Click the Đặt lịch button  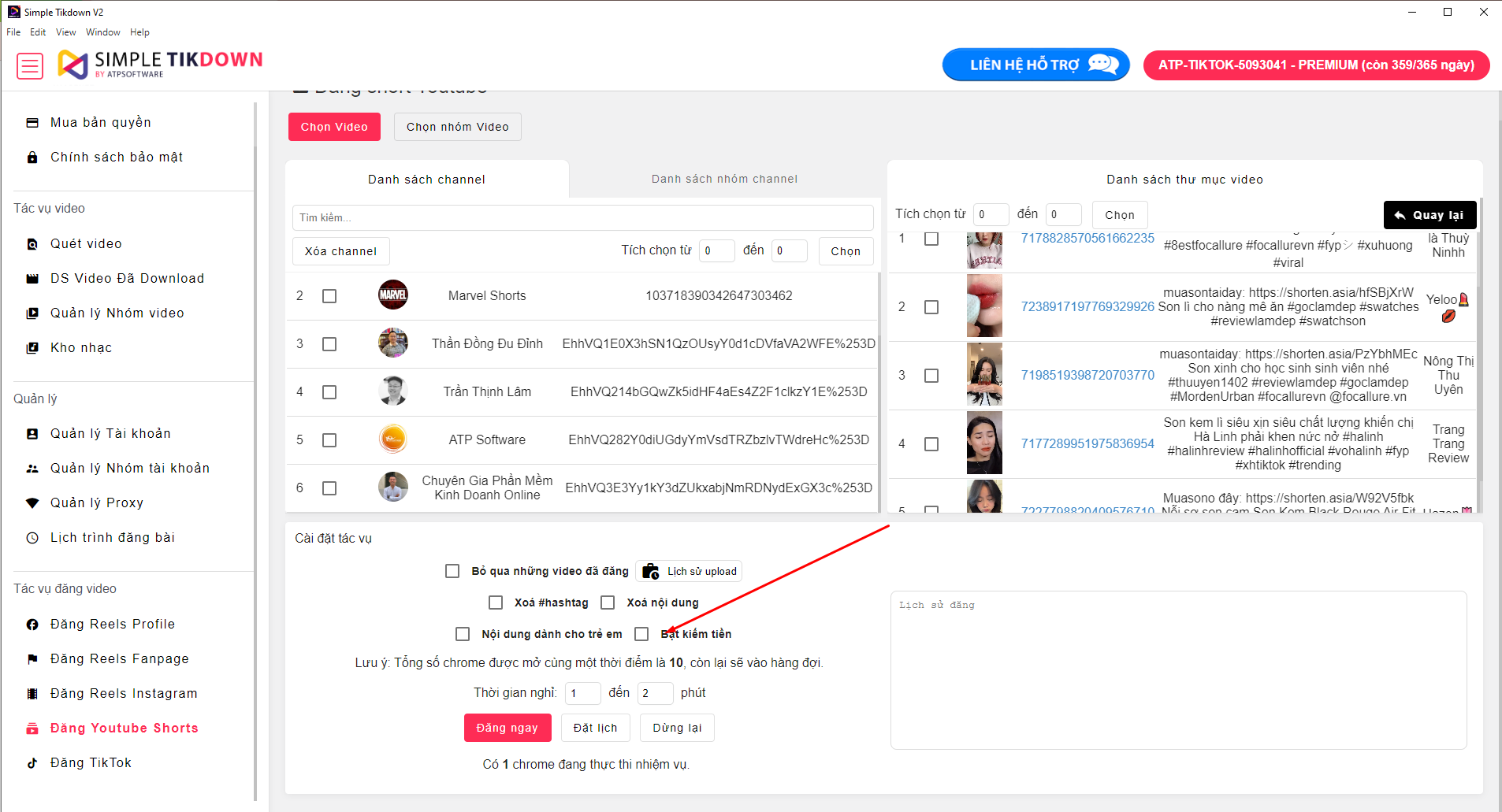point(595,728)
